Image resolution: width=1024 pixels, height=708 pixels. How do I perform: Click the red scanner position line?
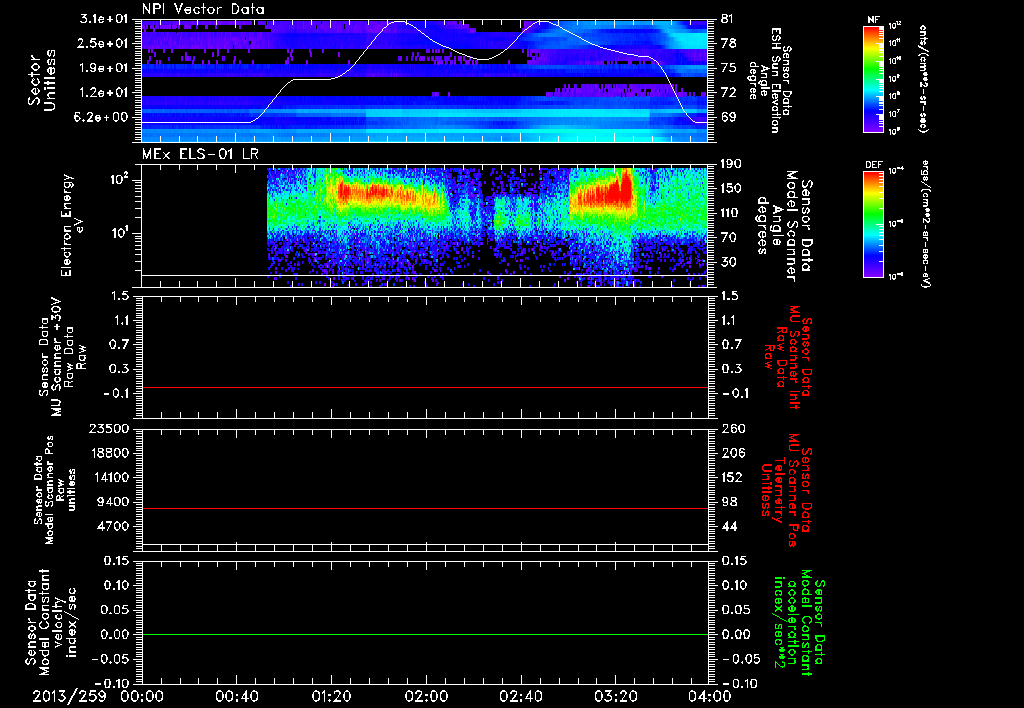[424, 508]
